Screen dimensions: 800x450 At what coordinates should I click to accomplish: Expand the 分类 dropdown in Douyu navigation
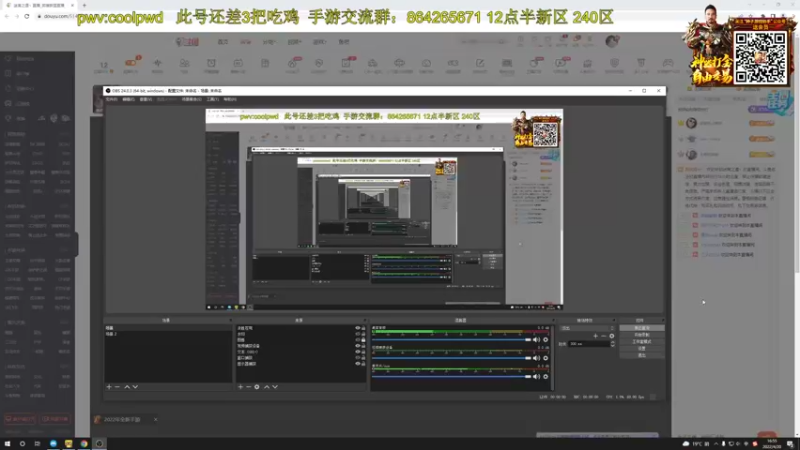(x=269, y=42)
